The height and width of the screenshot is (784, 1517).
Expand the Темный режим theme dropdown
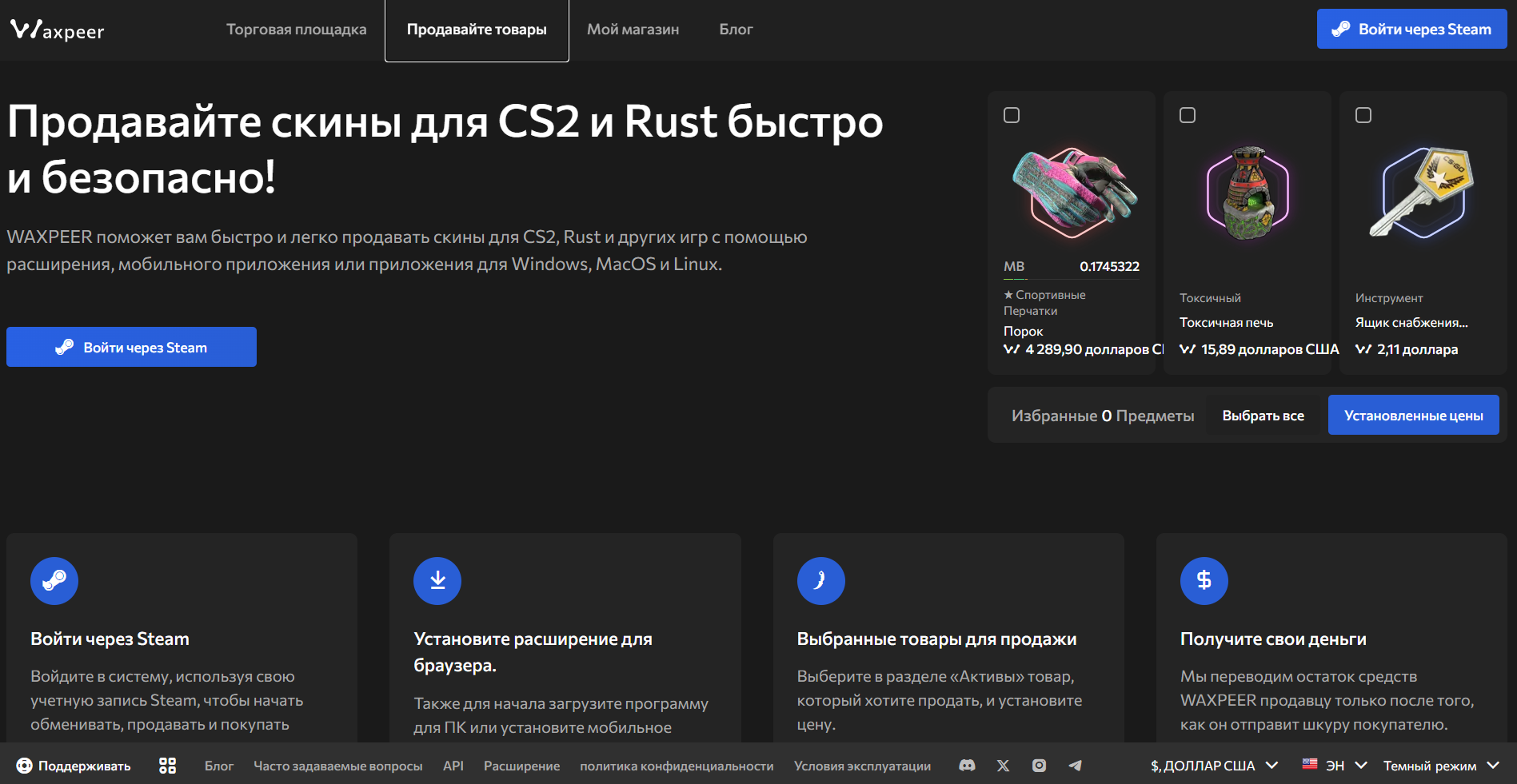tap(1441, 766)
